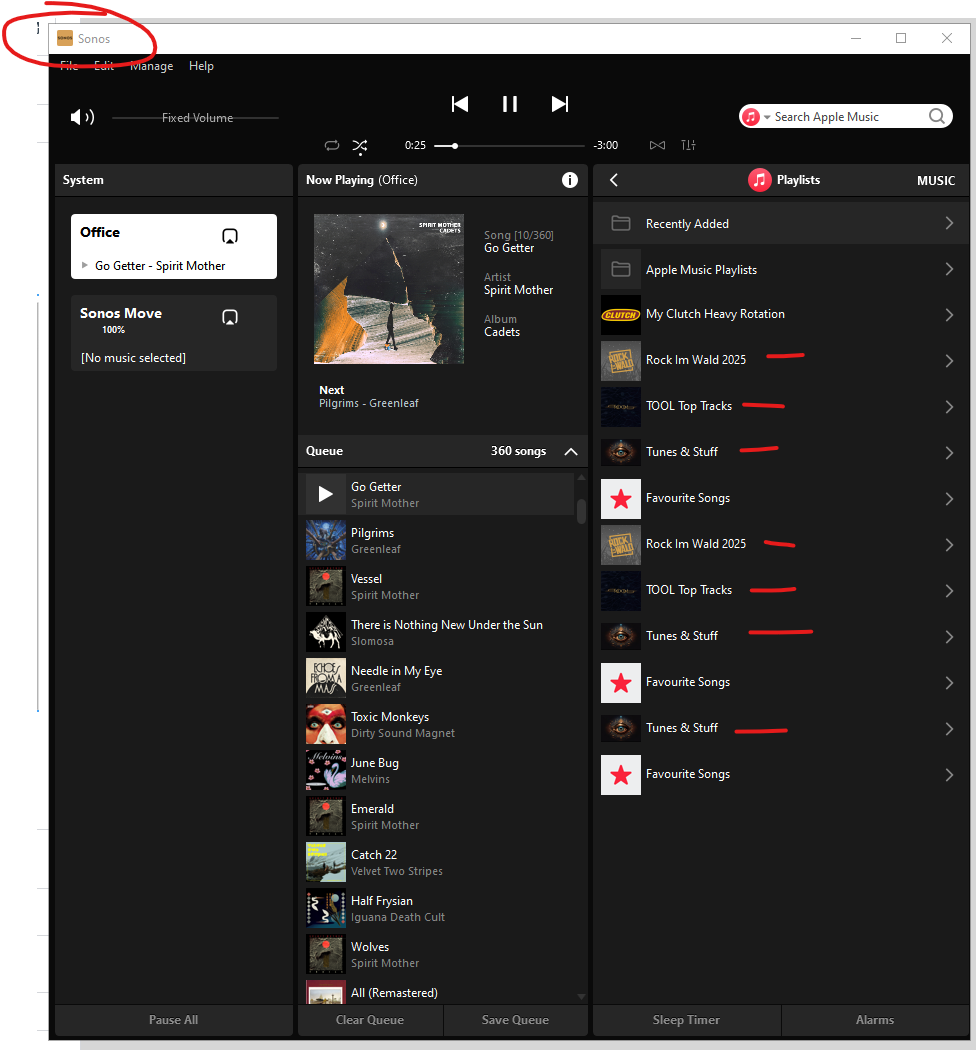Open the Manage menu
The width and height of the screenshot is (976, 1050).
[151, 66]
